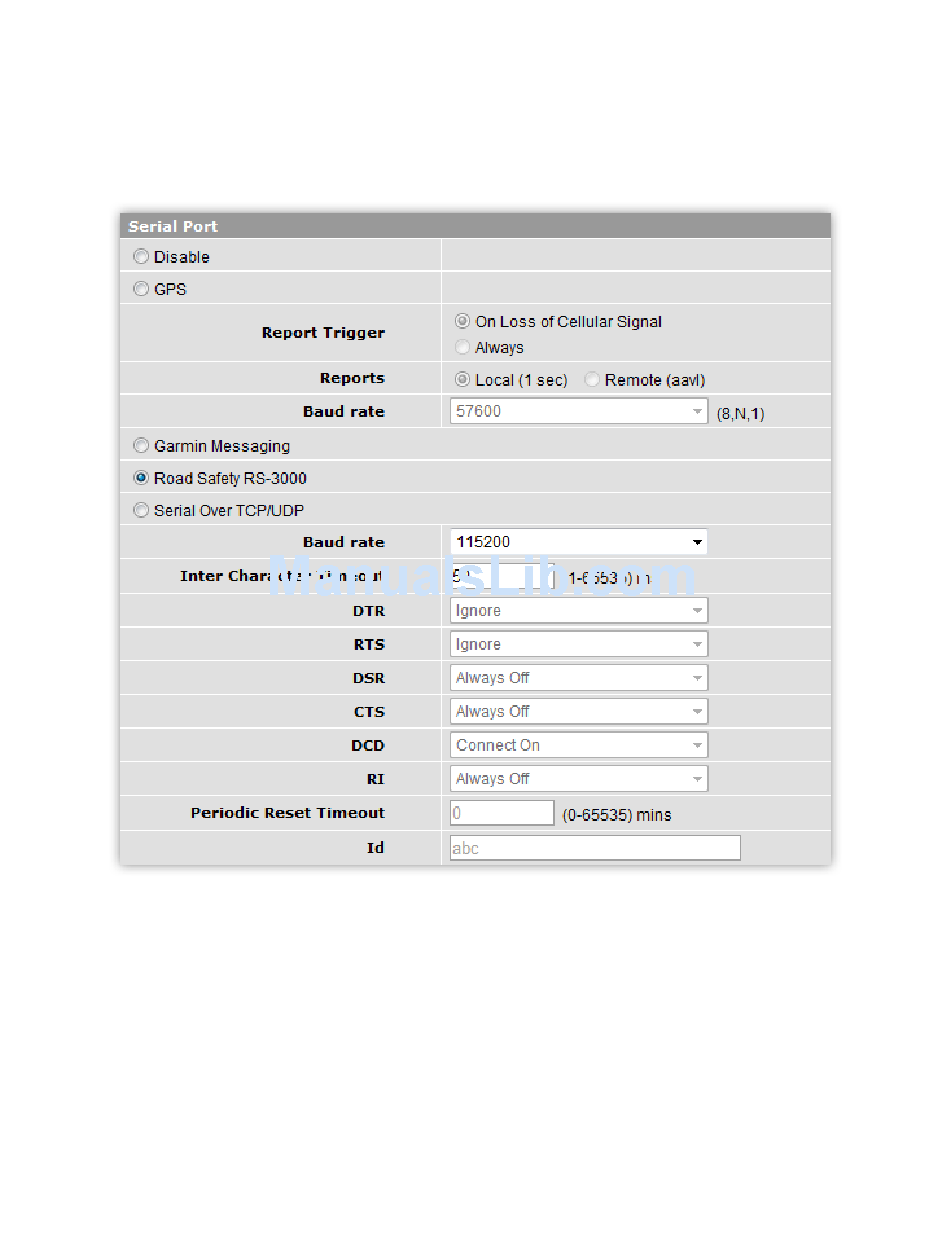Select Always report trigger option
This screenshot has width=950, height=1260.
[x=462, y=348]
